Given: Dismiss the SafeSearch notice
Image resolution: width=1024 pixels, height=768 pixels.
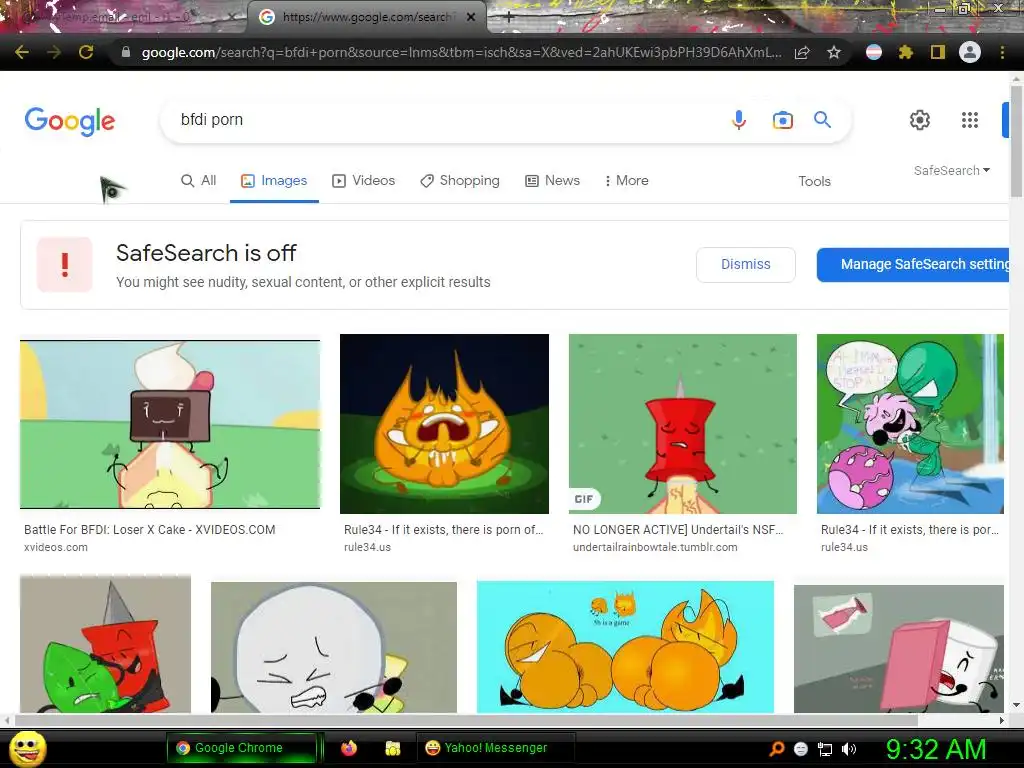Looking at the screenshot, I should 746,264.
